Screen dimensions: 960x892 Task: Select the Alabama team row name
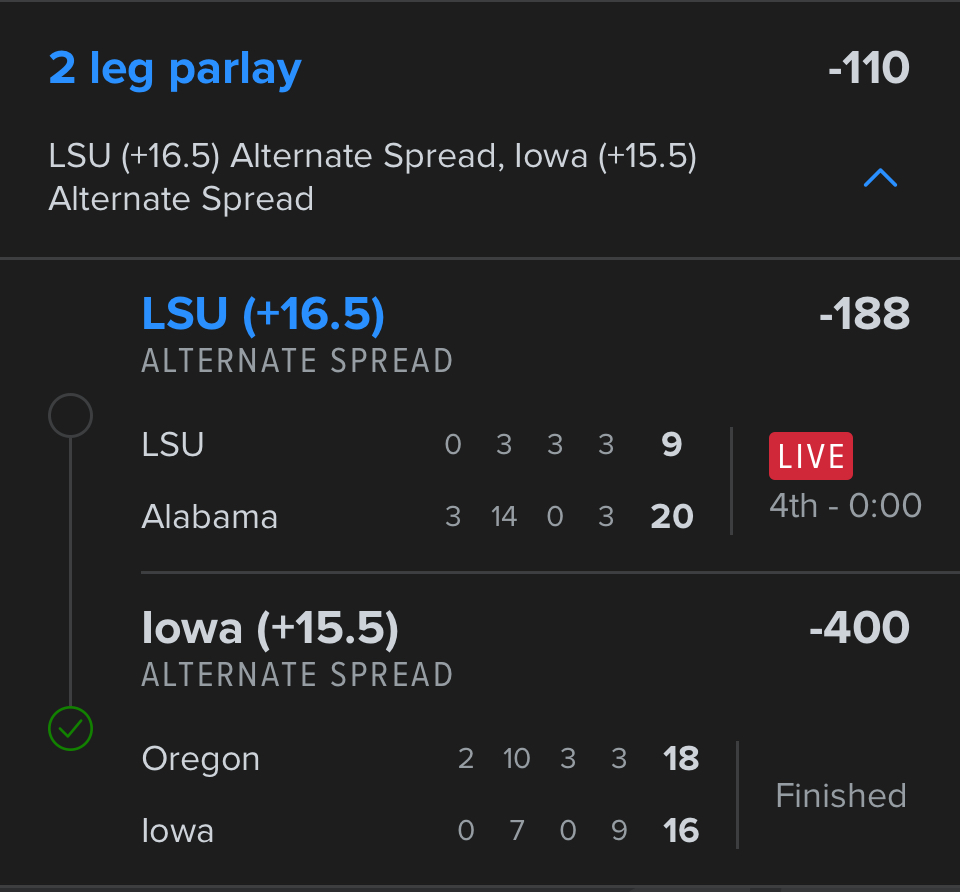[210, 516]
